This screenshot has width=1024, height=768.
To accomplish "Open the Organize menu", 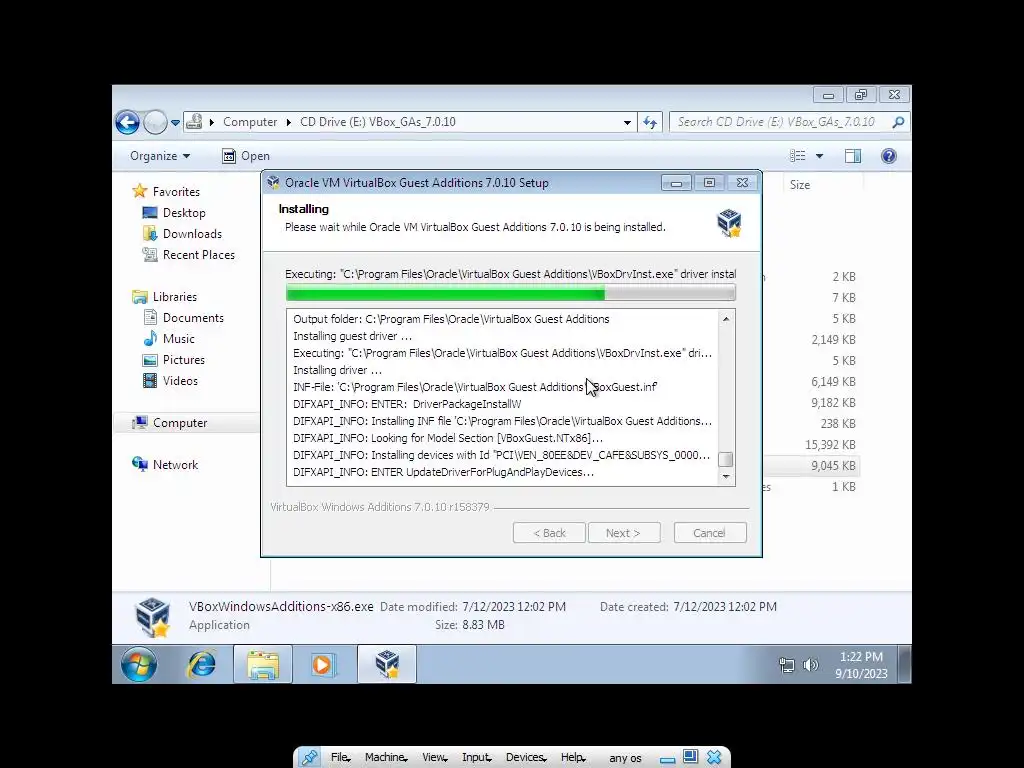I will (x=160, y=156).
